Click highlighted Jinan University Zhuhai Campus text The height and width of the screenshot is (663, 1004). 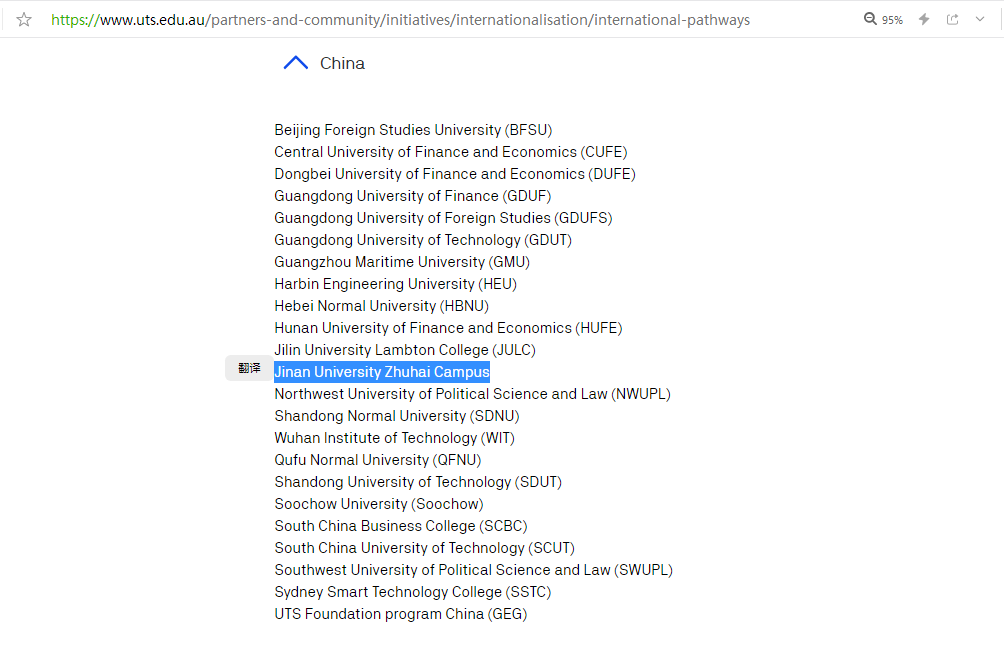tap(382, 372)
